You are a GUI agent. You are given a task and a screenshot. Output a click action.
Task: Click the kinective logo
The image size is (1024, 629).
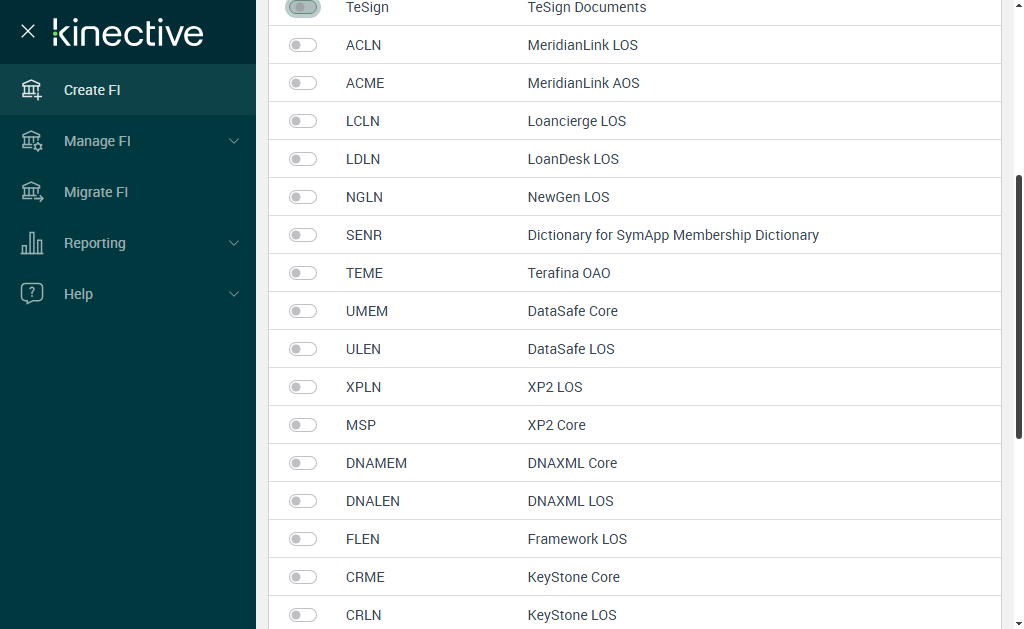128,33
